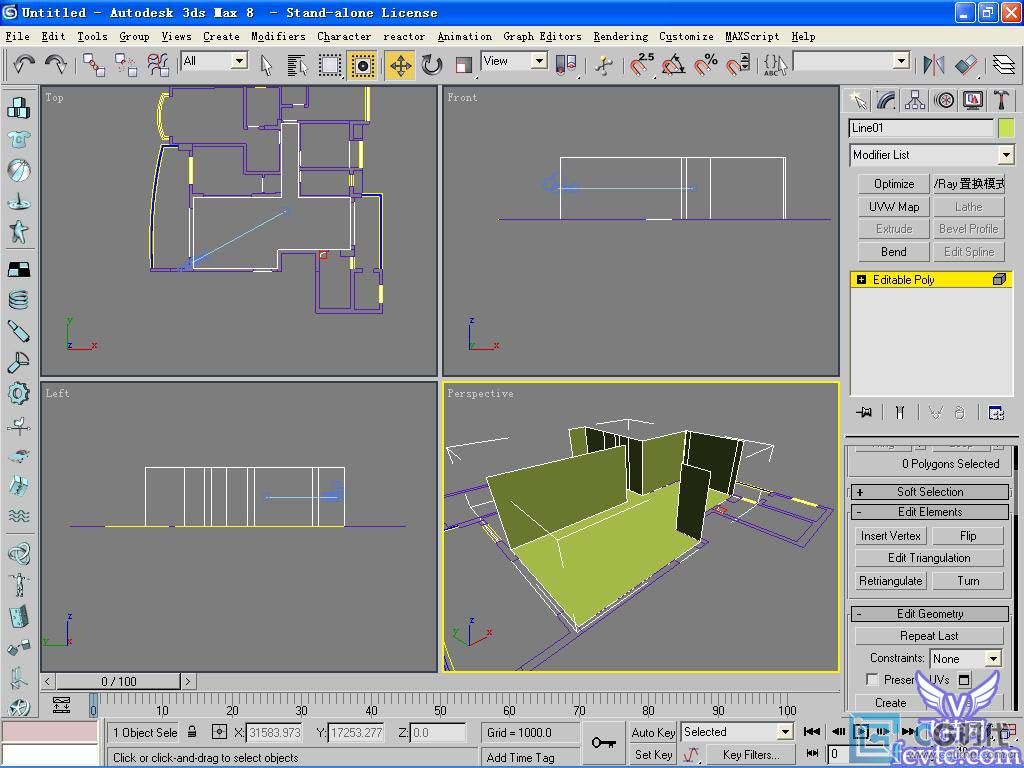This screenshot has height=768, width=1024.
Task: Expand the Soft Selection rollout
Action: 930,492
